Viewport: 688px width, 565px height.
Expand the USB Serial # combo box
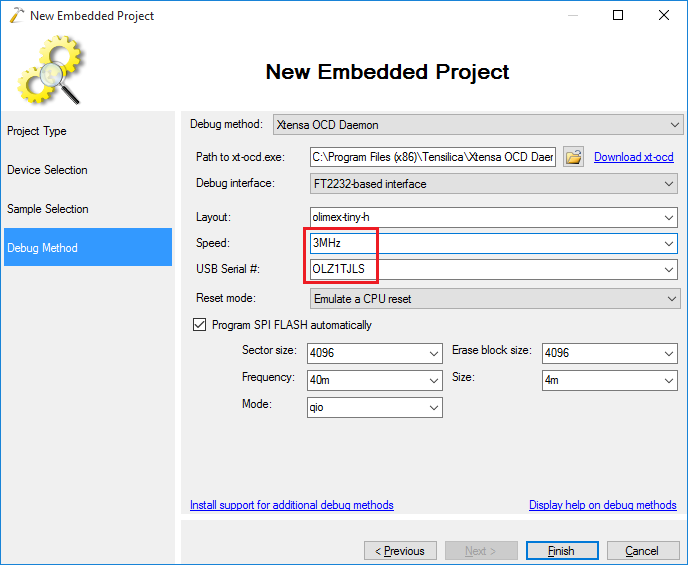(669, 269)
